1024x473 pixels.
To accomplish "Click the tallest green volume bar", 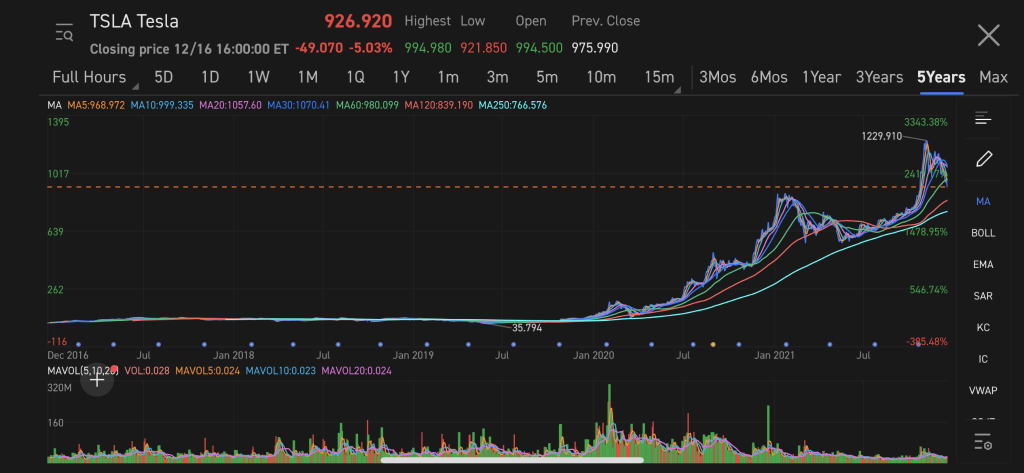I will click(609, 423).
